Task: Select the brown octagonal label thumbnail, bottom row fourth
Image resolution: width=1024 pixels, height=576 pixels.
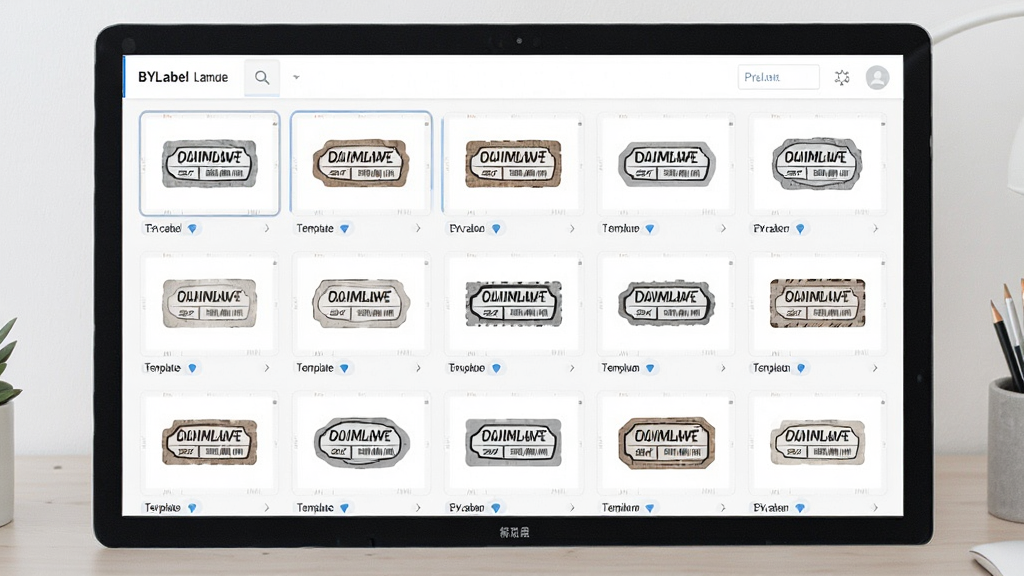Action: point(666,443)
